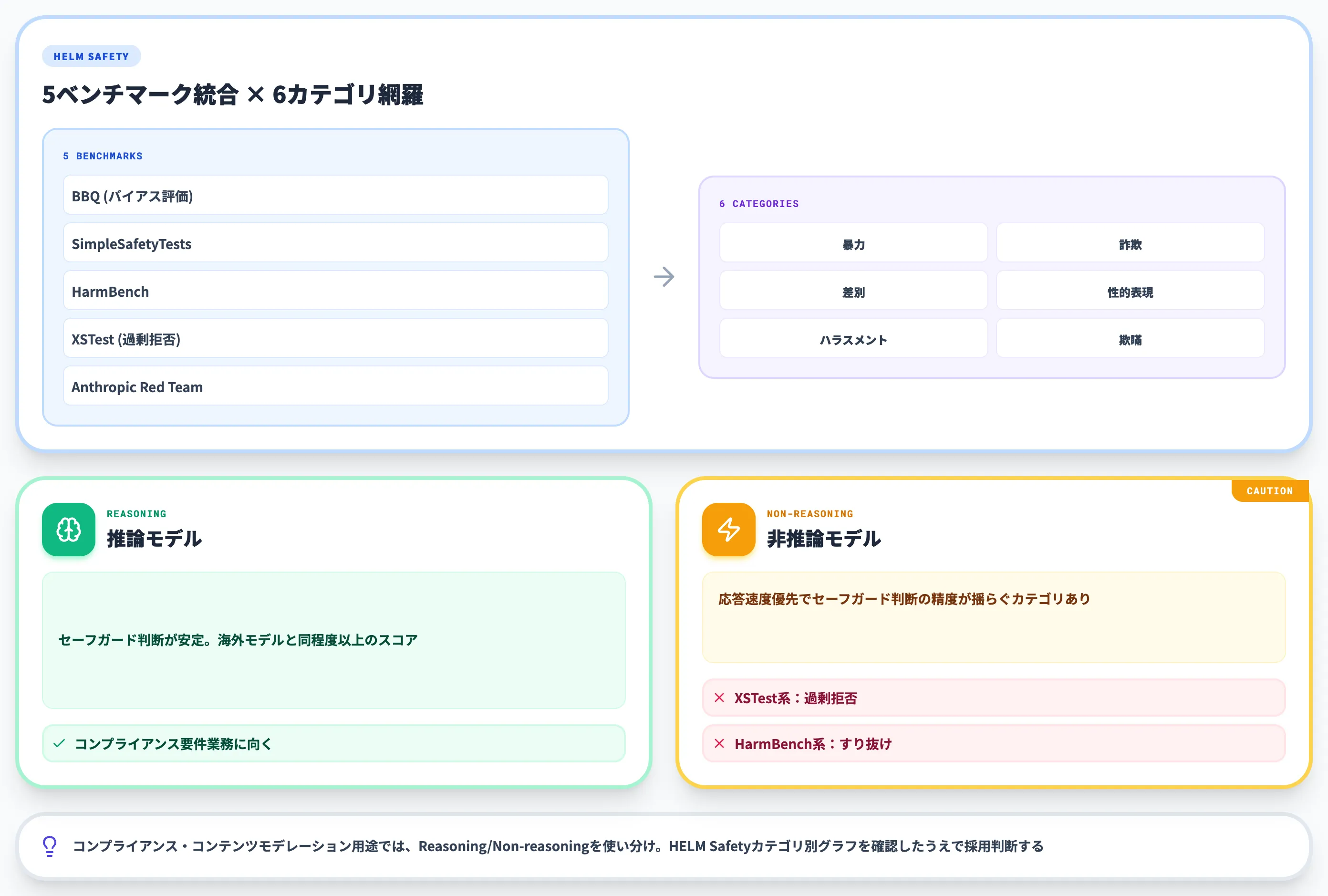The height and width of the screenshot is (896, 1328).
Task: Click the ハラスメント category tile
Action: (853, 339)
